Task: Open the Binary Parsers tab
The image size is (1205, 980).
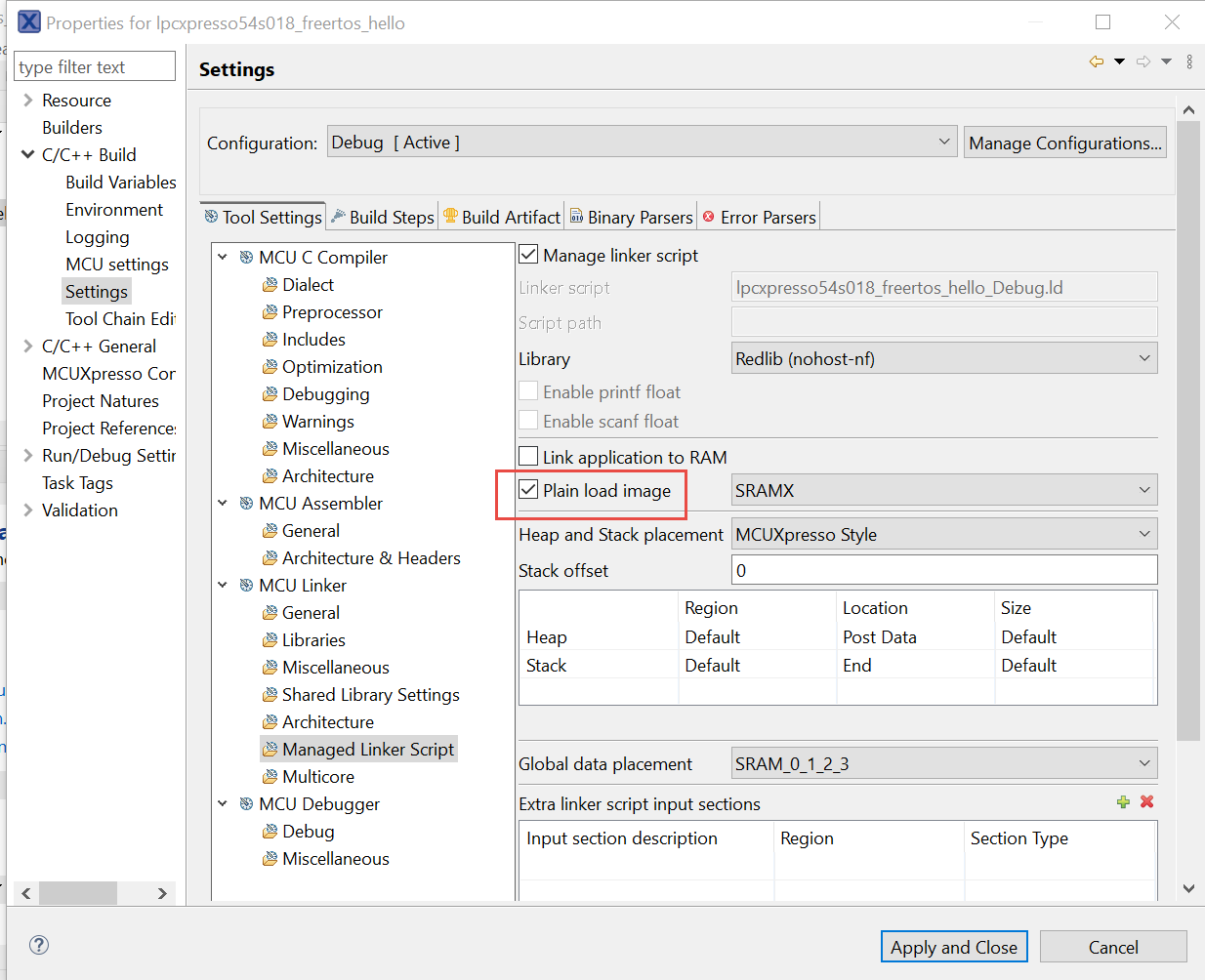Action: 632,217
